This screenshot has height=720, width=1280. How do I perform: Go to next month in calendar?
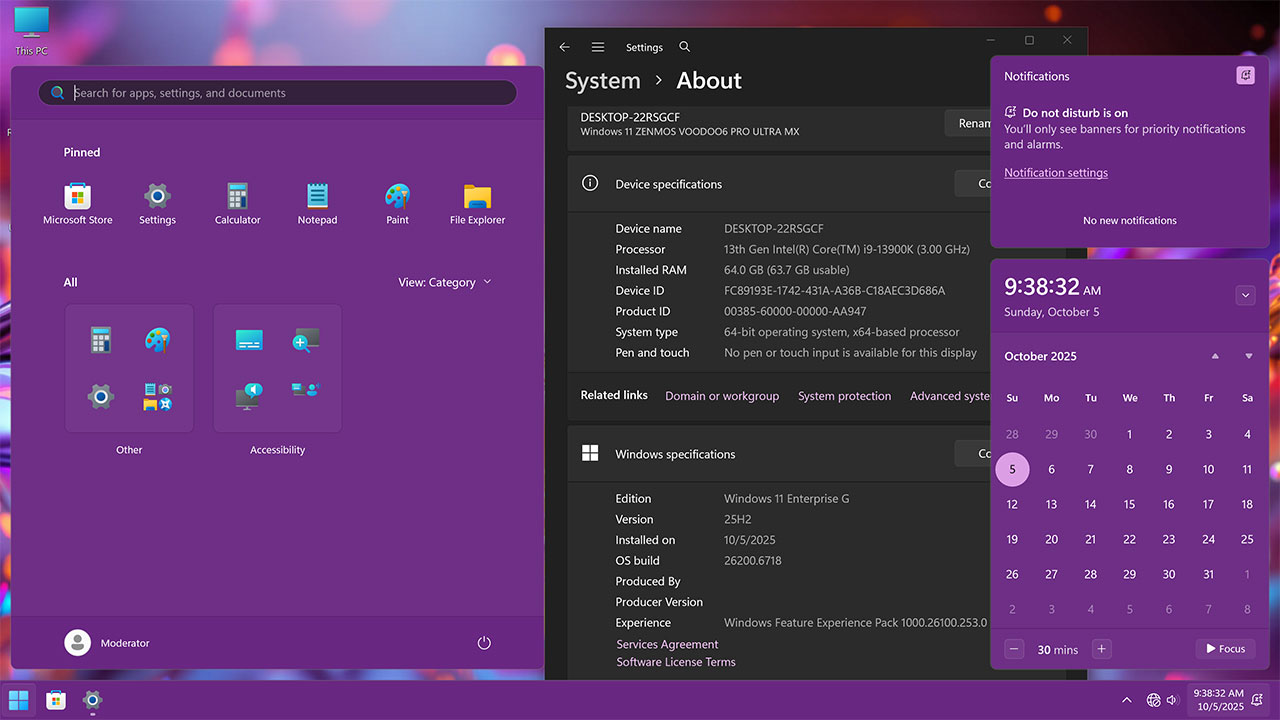coord(1249,356)
